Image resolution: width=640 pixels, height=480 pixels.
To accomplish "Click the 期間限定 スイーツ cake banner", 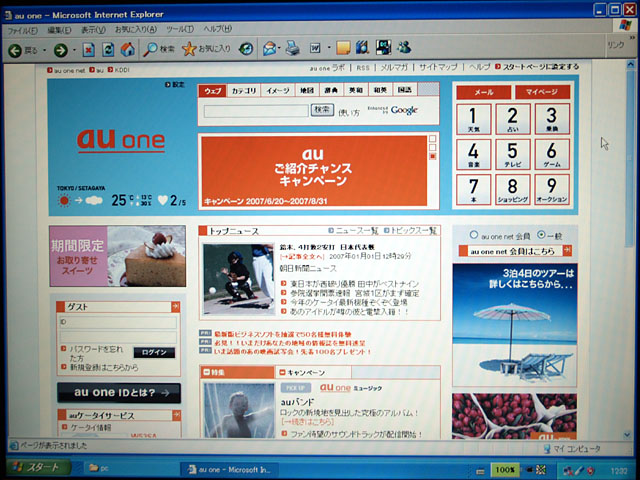I will [118, 256].
